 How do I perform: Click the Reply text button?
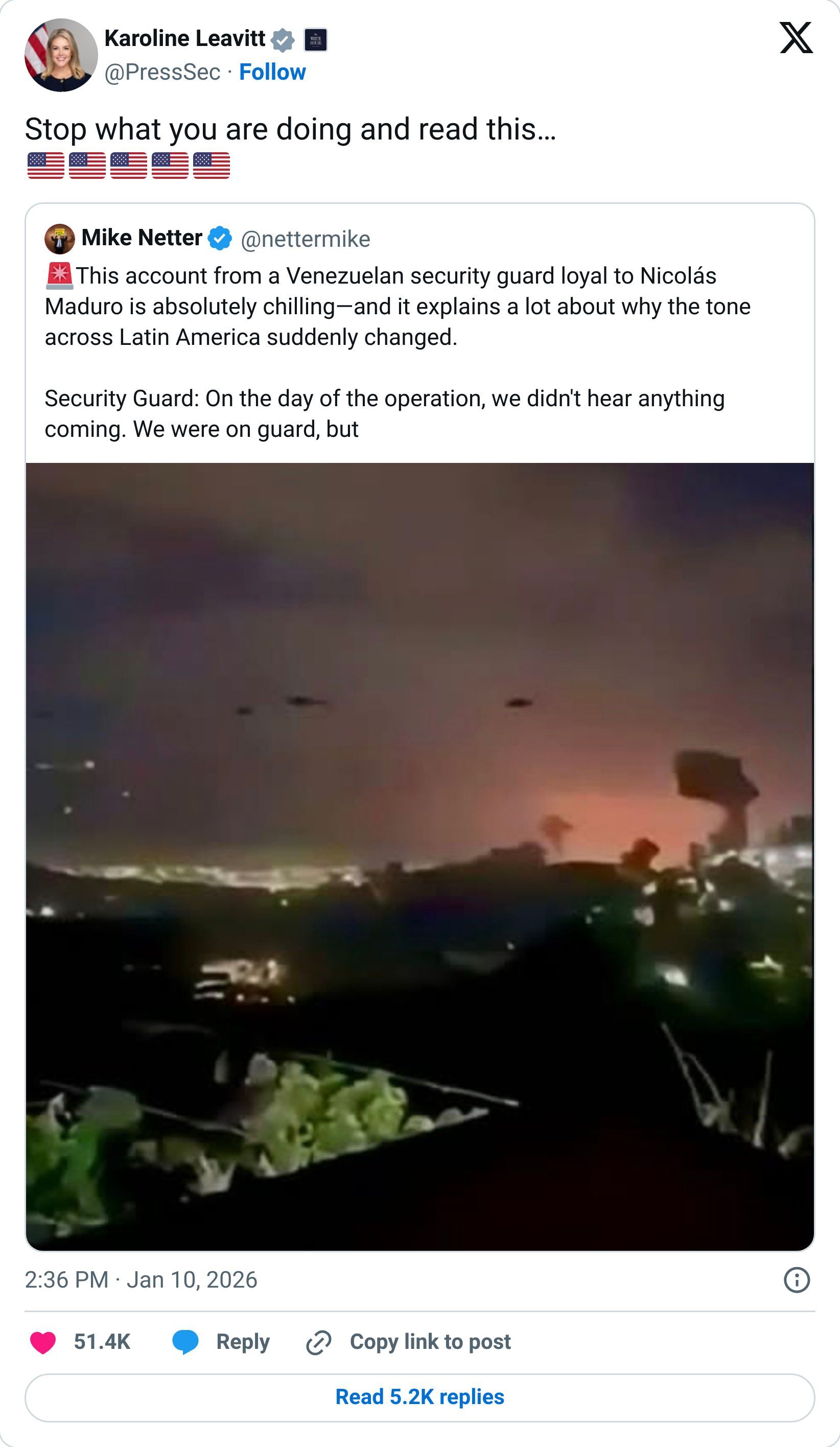point(243,1342)
